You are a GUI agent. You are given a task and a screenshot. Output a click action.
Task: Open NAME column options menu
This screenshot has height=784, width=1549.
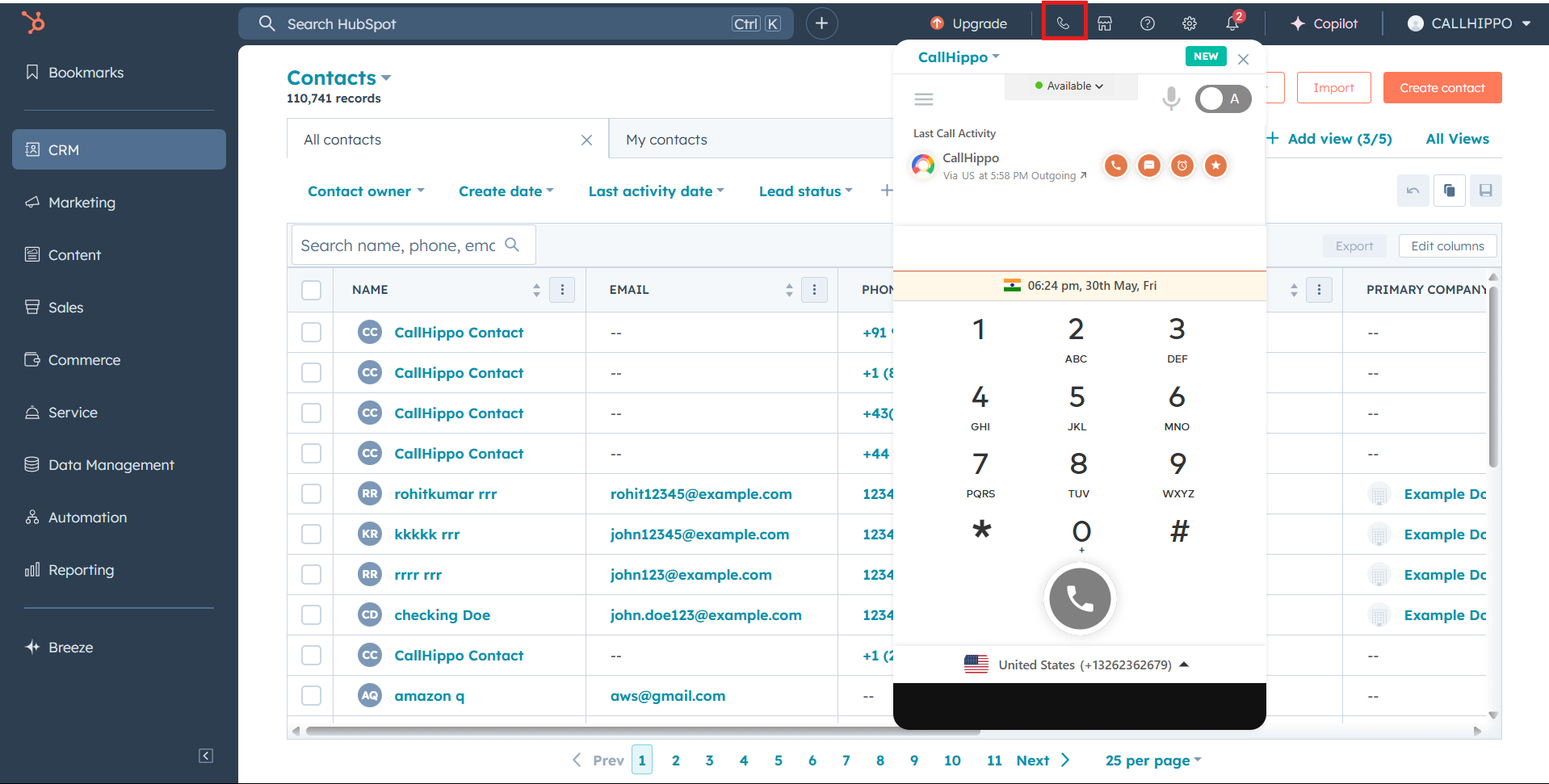(x=562, y=290)
